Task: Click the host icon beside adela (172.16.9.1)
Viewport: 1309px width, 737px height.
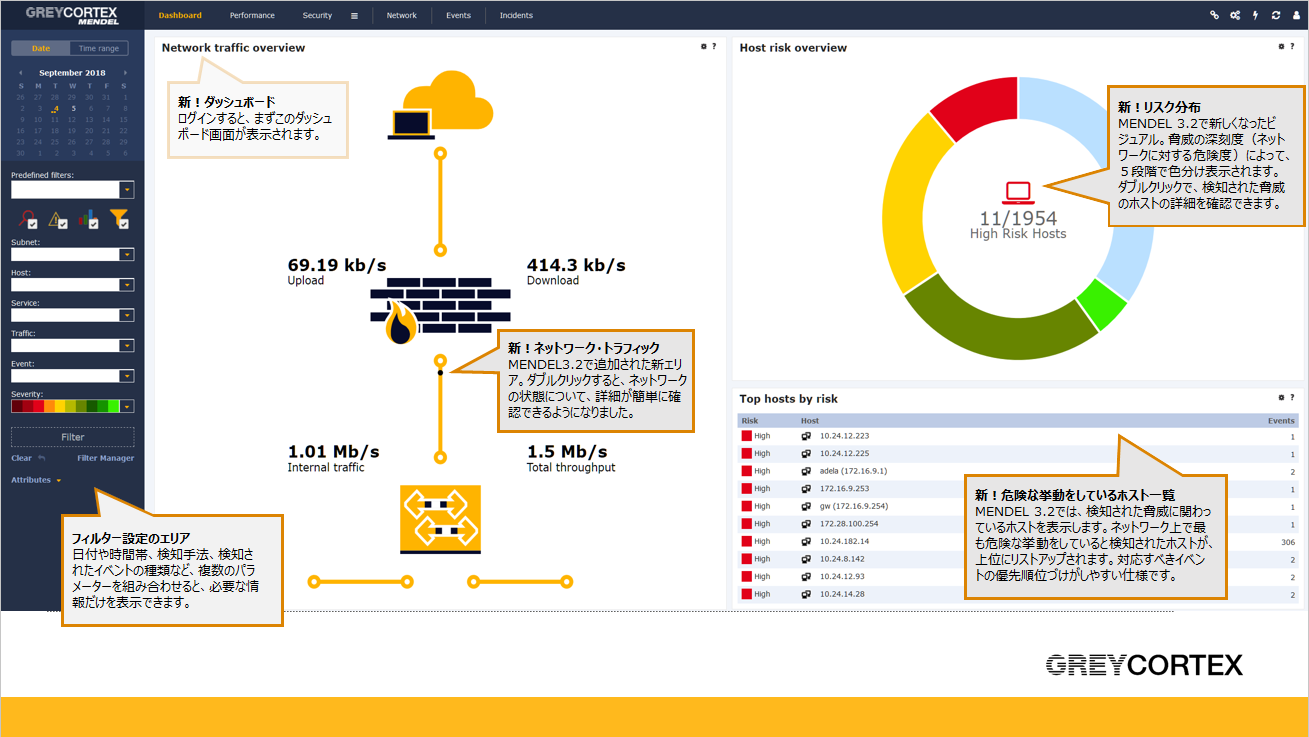Action: point(806,471)
